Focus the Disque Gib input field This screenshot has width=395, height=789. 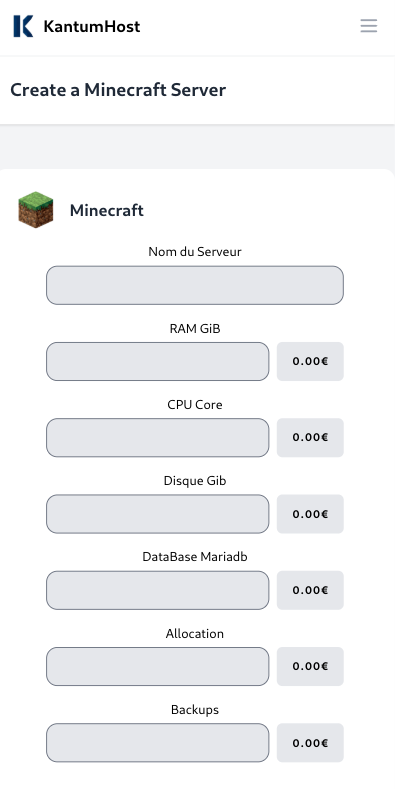point(157,514)
